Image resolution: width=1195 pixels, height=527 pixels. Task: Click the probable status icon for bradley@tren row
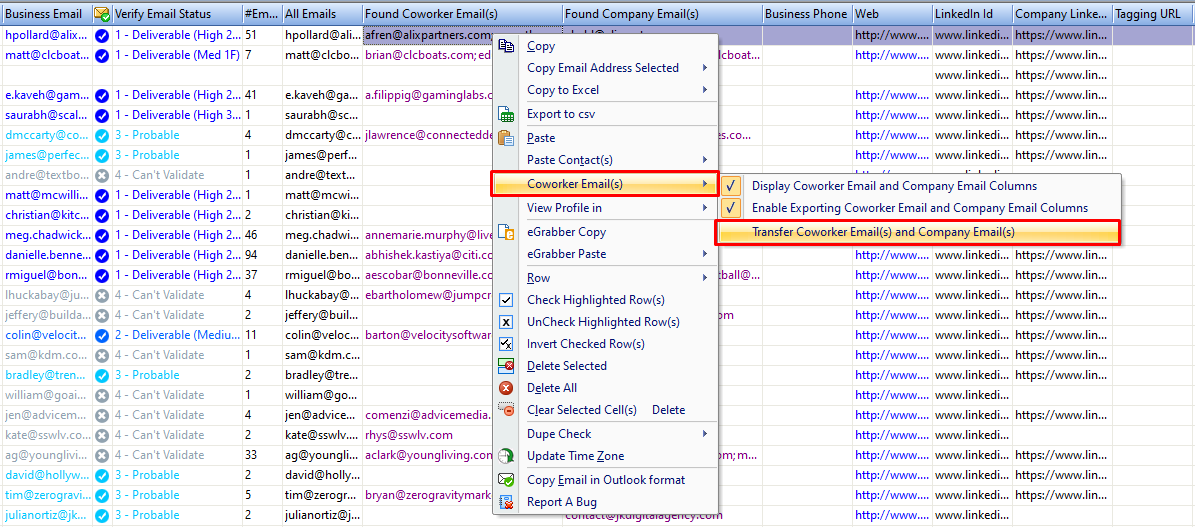pyautogui.click(x=101, y=375)
